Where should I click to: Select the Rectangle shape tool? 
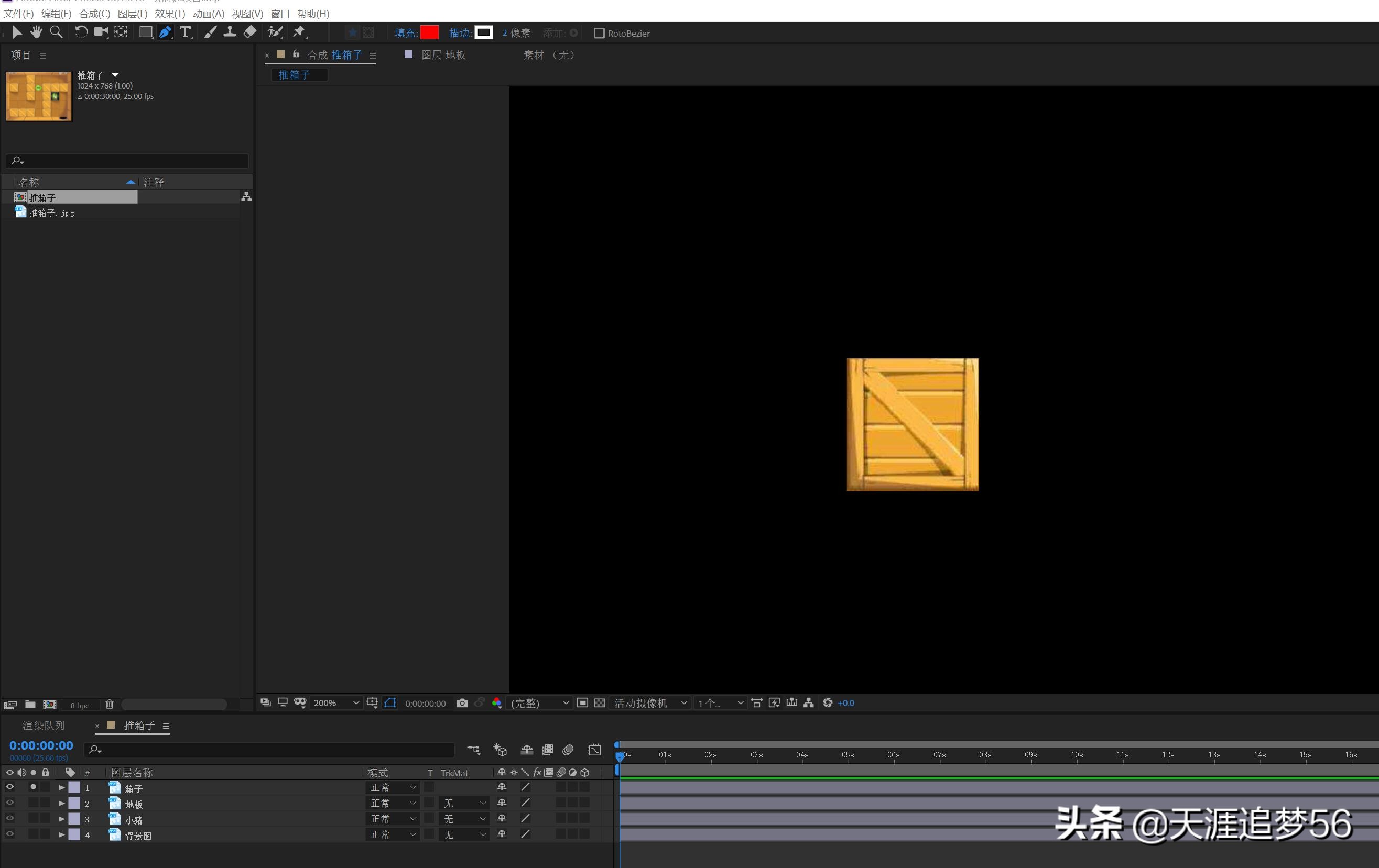[146, 32]
